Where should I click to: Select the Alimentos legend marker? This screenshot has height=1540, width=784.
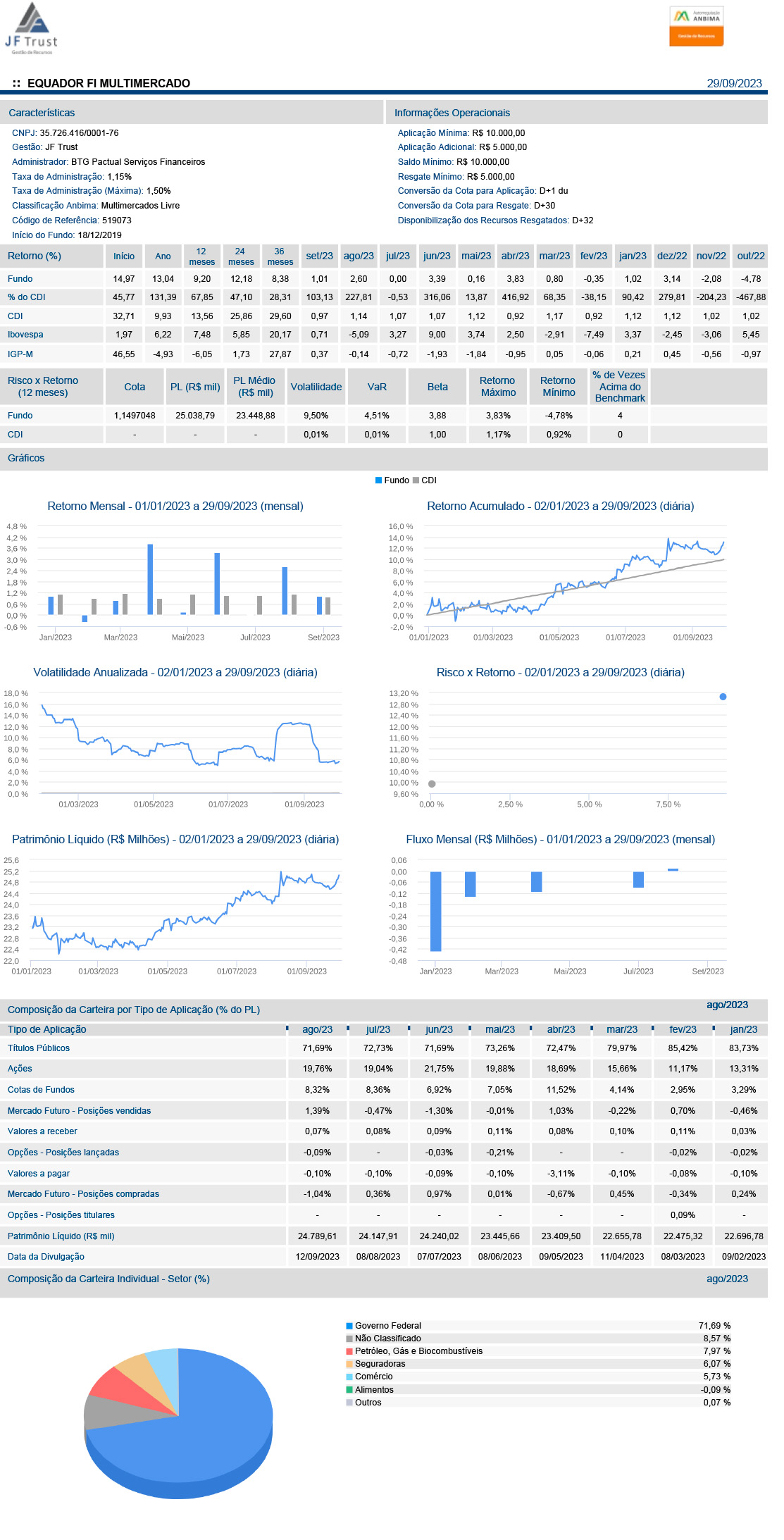pos(349,1390)
